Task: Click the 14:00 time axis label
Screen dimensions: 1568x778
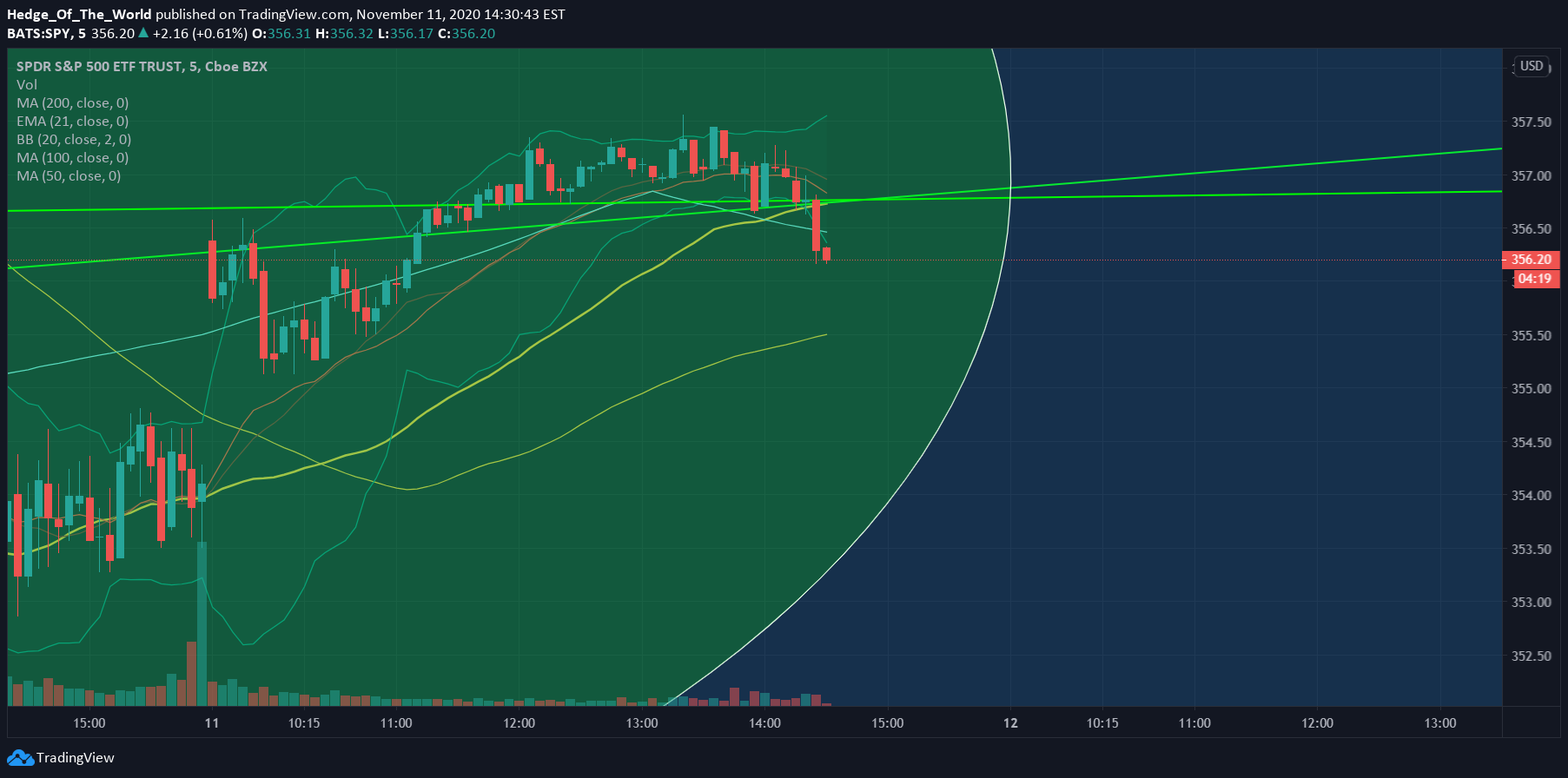Action: click(764, 722)
